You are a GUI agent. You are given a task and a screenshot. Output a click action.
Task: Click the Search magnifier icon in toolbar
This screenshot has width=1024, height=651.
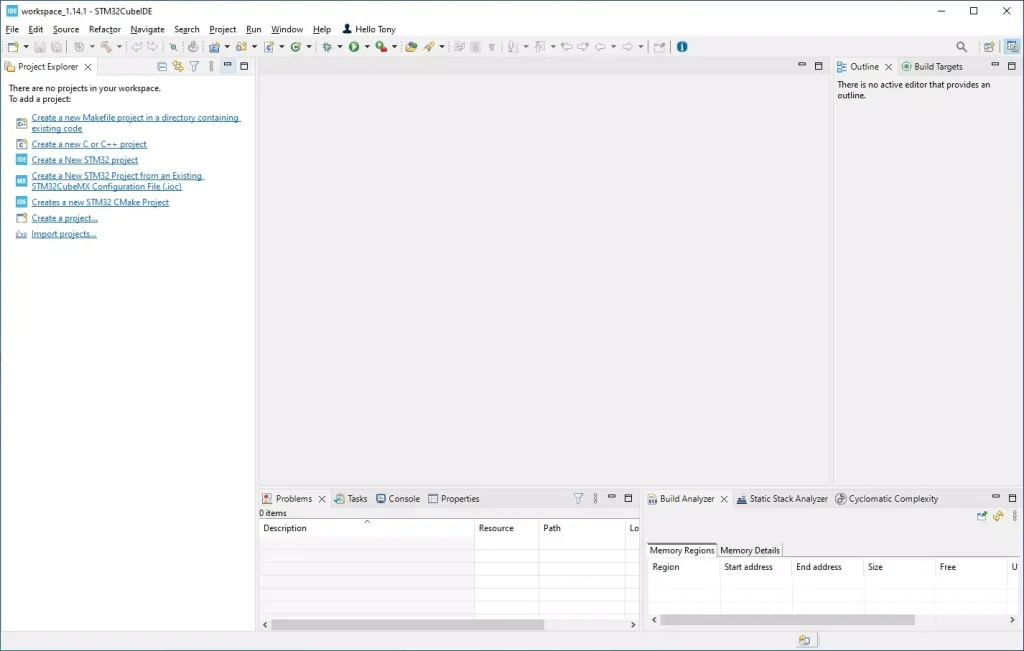pyautogui.click(x=962, y=47)
